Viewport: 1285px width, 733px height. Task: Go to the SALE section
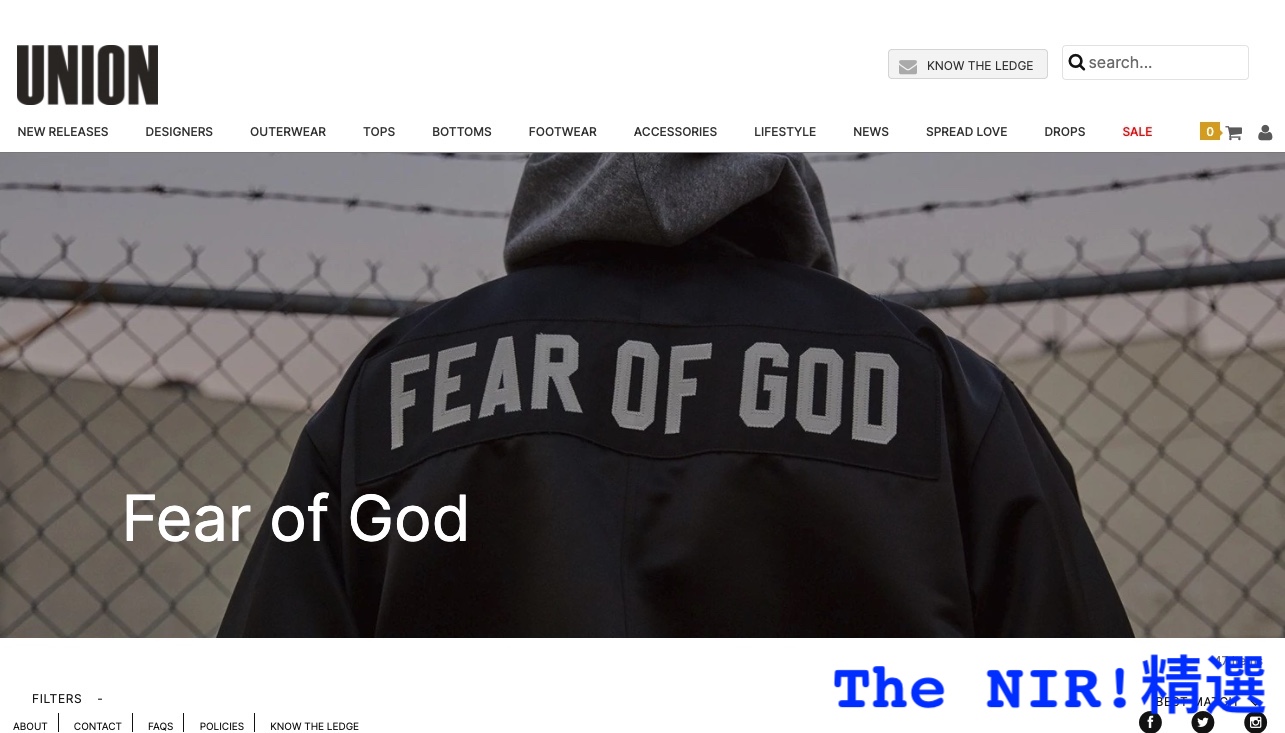[1137, 132]
